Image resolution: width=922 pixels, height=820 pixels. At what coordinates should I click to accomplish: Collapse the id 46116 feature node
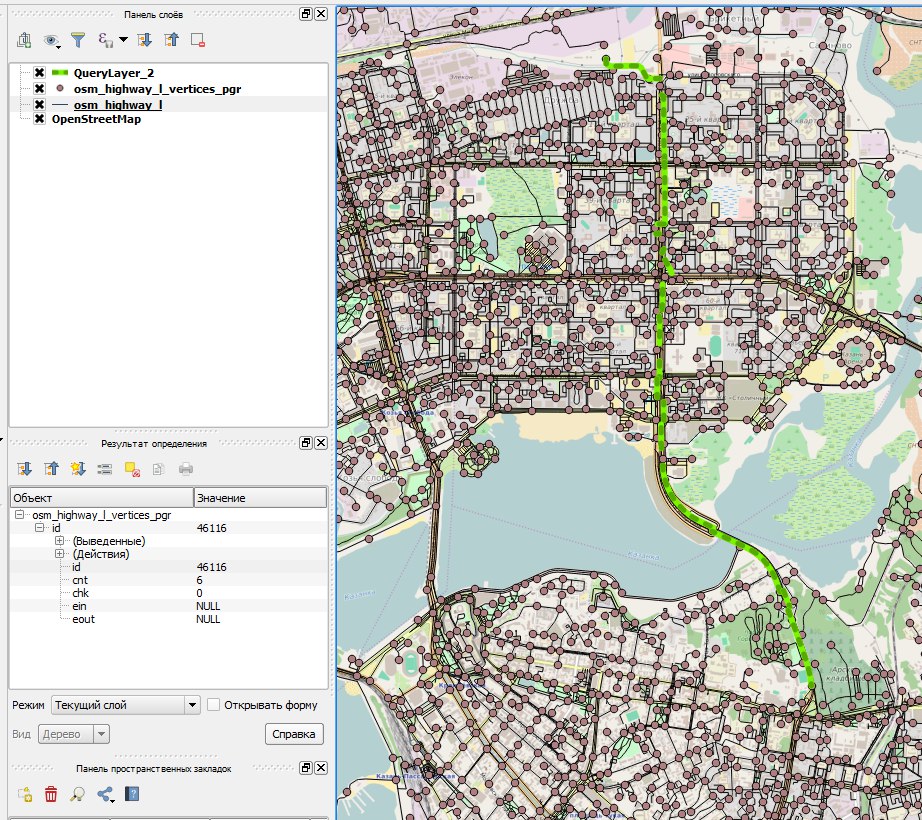40,527
